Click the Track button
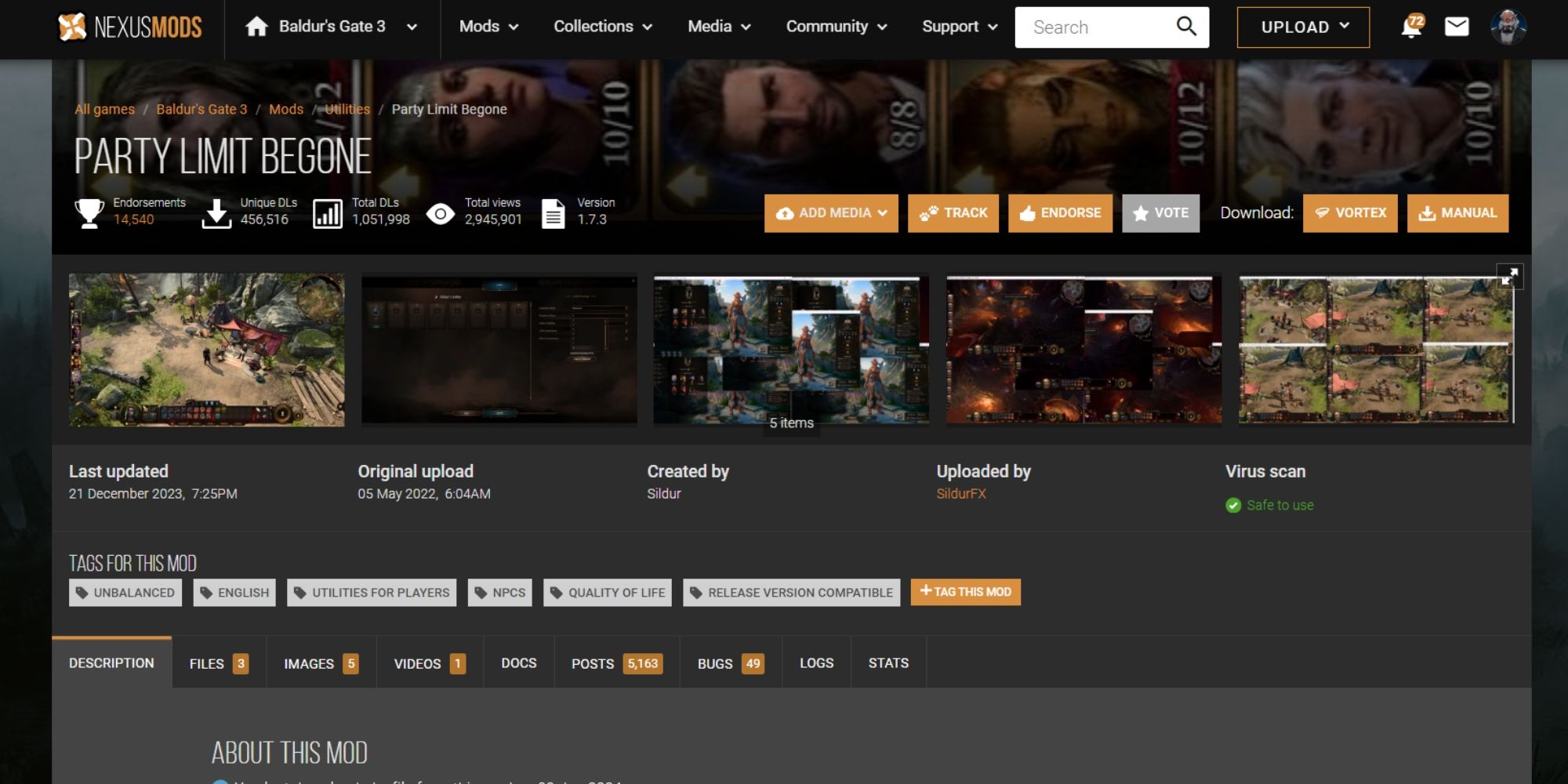 (953, 213)
